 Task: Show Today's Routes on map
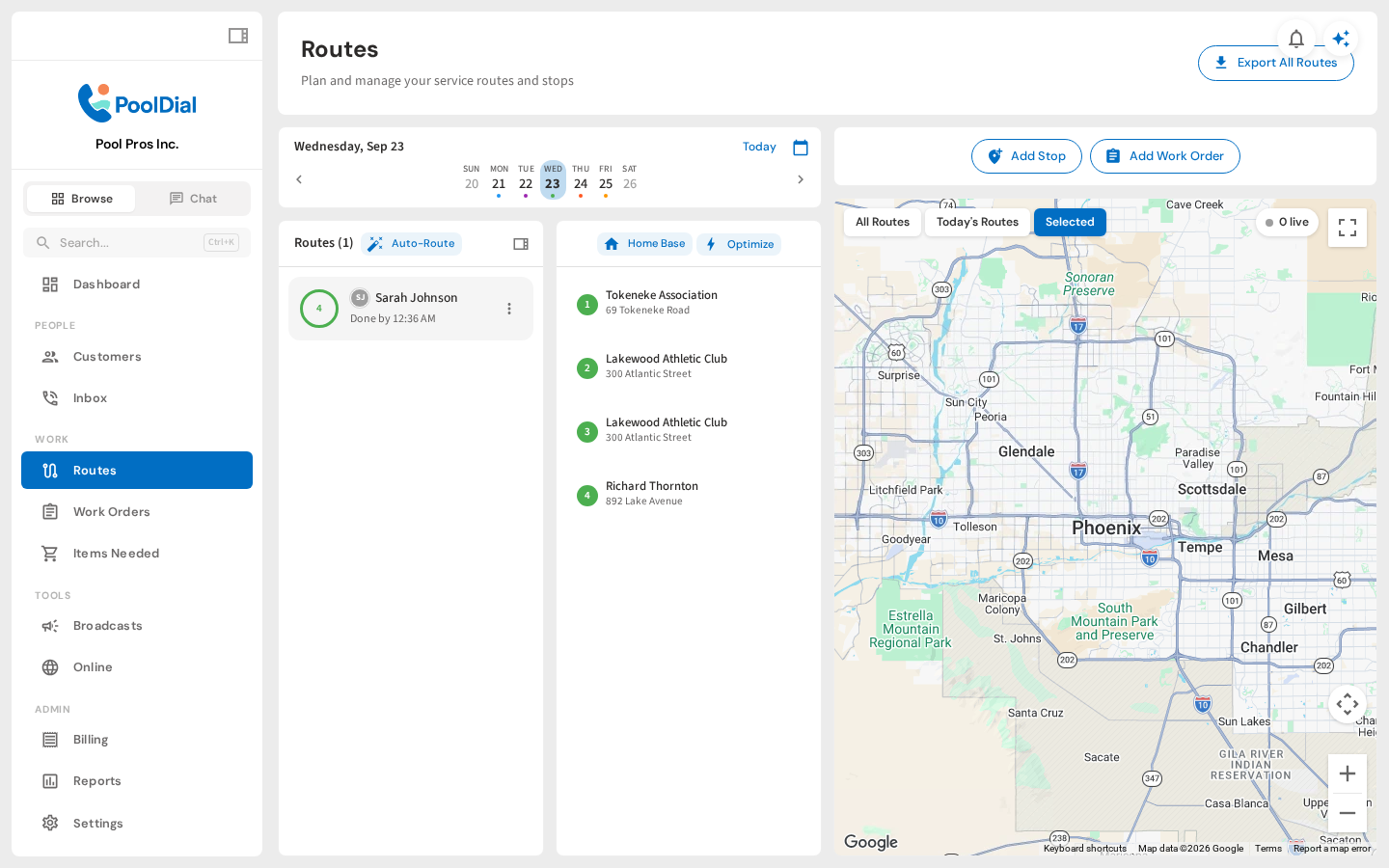point(977,222)
